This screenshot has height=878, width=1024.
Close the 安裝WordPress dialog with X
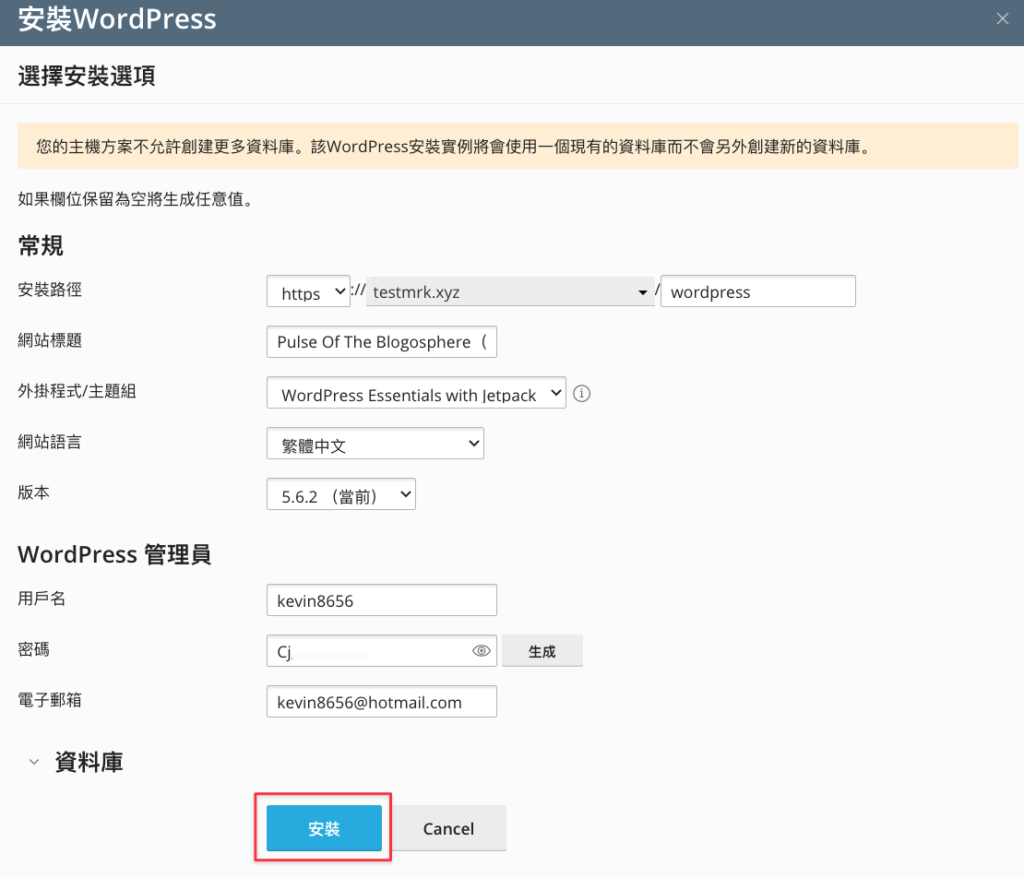[1002, 19]
